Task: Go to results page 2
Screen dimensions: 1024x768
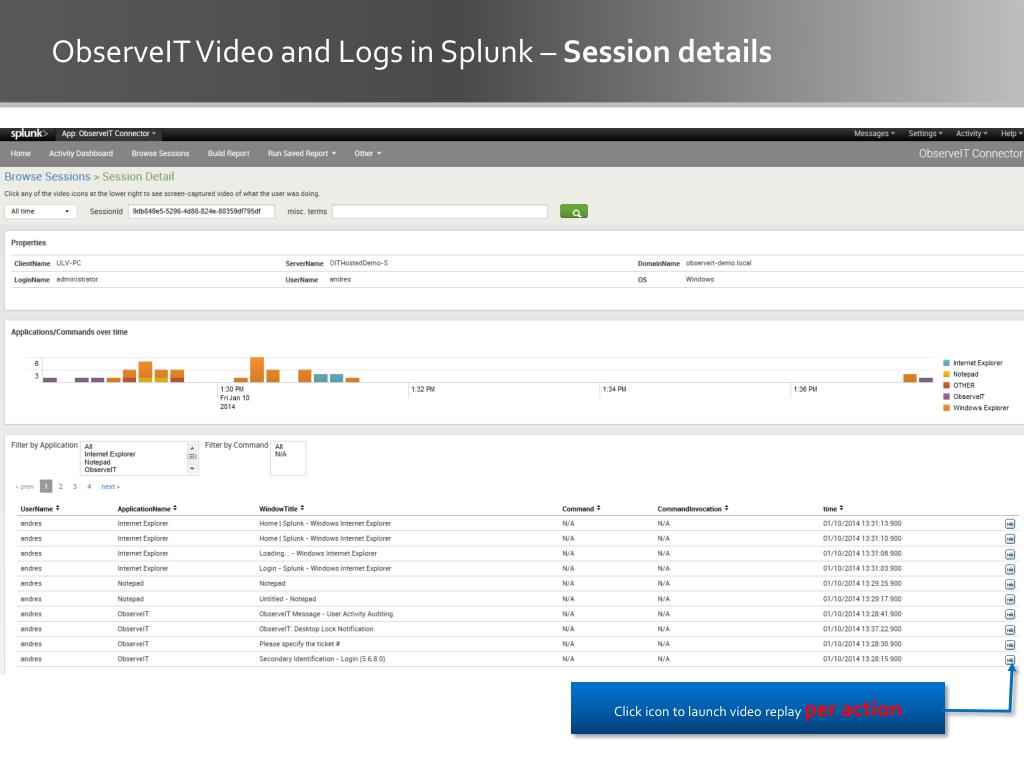Action: (x=61, y=487)
